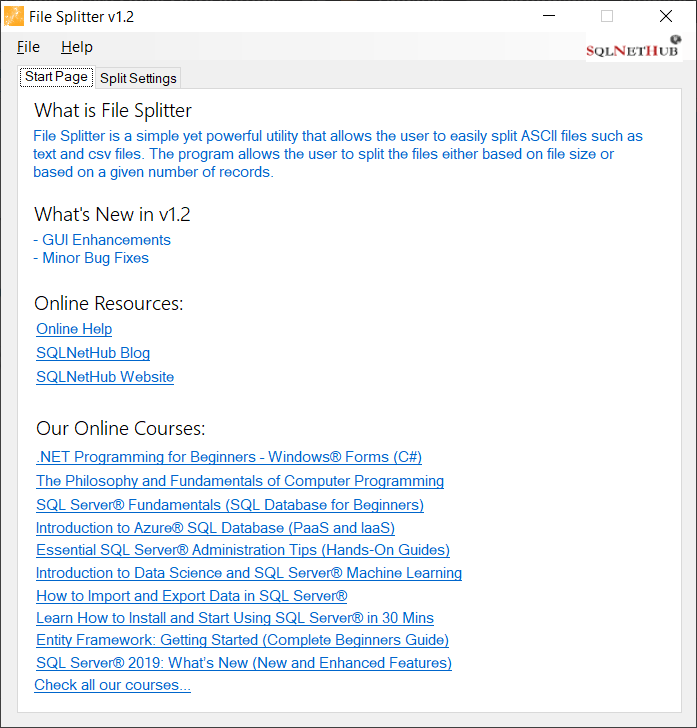Open How to Import and Export Data link
Viewport: 697px width, 728px height.
click(192, 596)
